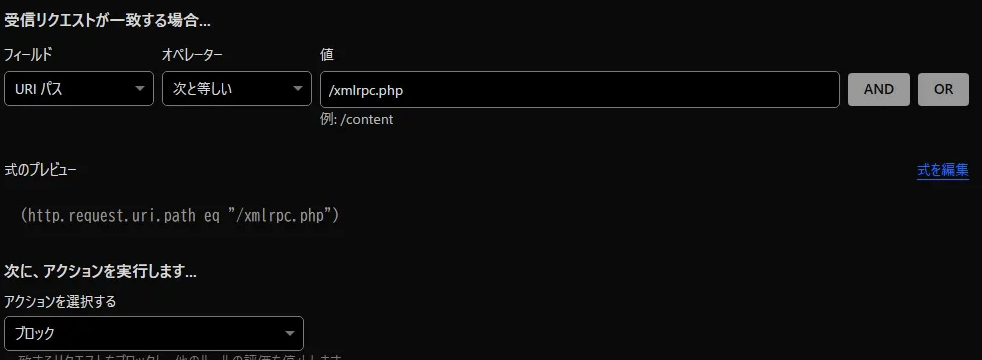Click the オペレーター column label
Image resolution: width=982 pixels, height=360 pixels.
click(192, 54)
